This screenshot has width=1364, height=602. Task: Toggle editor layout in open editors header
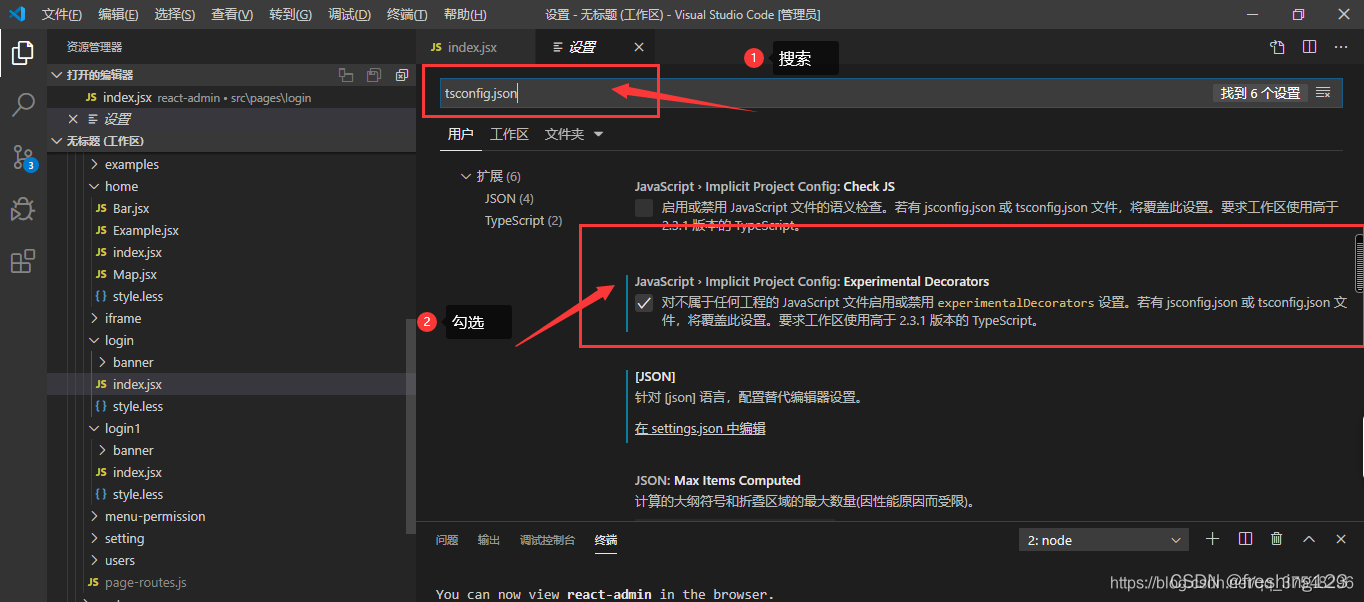[346, 75]
